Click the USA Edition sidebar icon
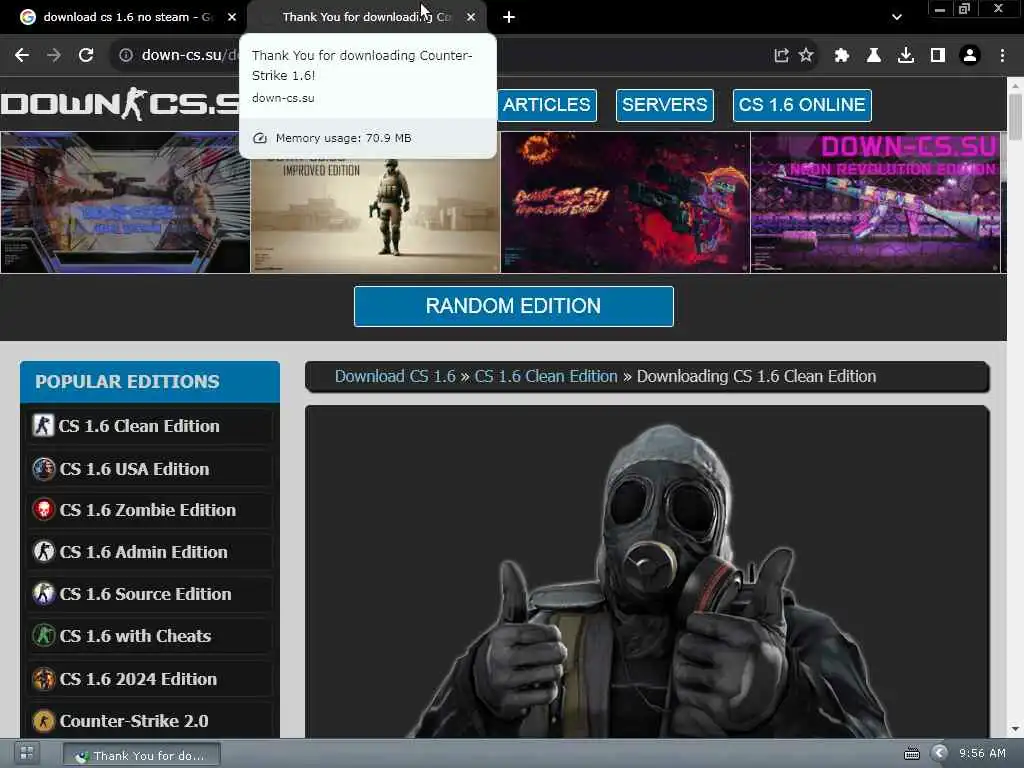Viewport: 1024px width, 768px height. 44,469
